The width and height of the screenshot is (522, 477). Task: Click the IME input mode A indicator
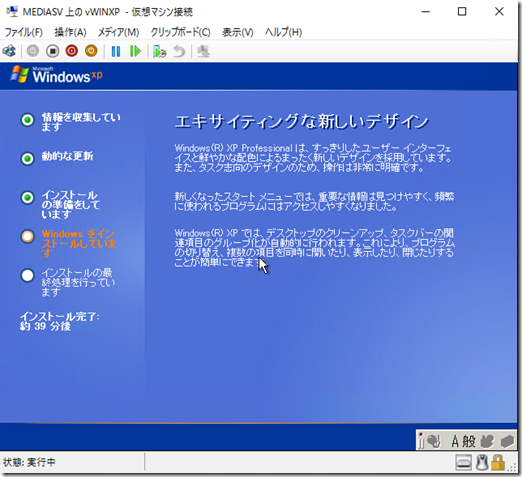tap(455, 442)
